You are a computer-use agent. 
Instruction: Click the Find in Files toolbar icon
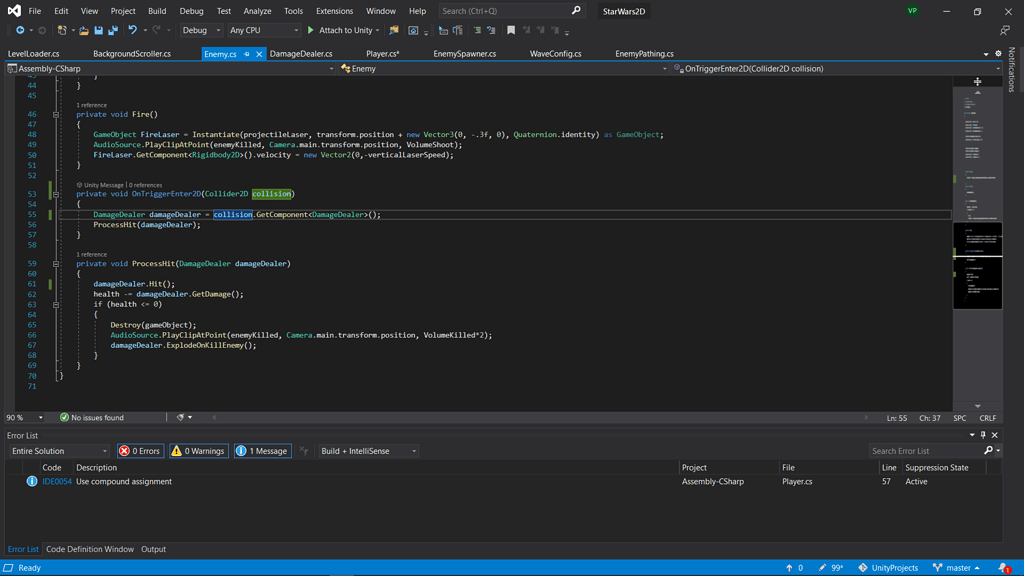[x=394, y=30]
